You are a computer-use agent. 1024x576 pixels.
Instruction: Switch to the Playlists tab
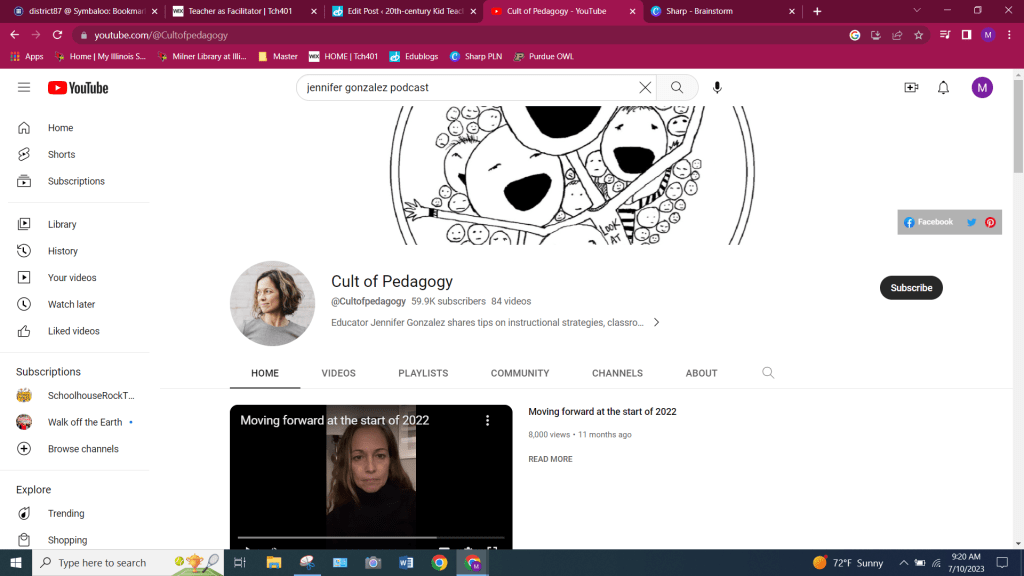423,374
